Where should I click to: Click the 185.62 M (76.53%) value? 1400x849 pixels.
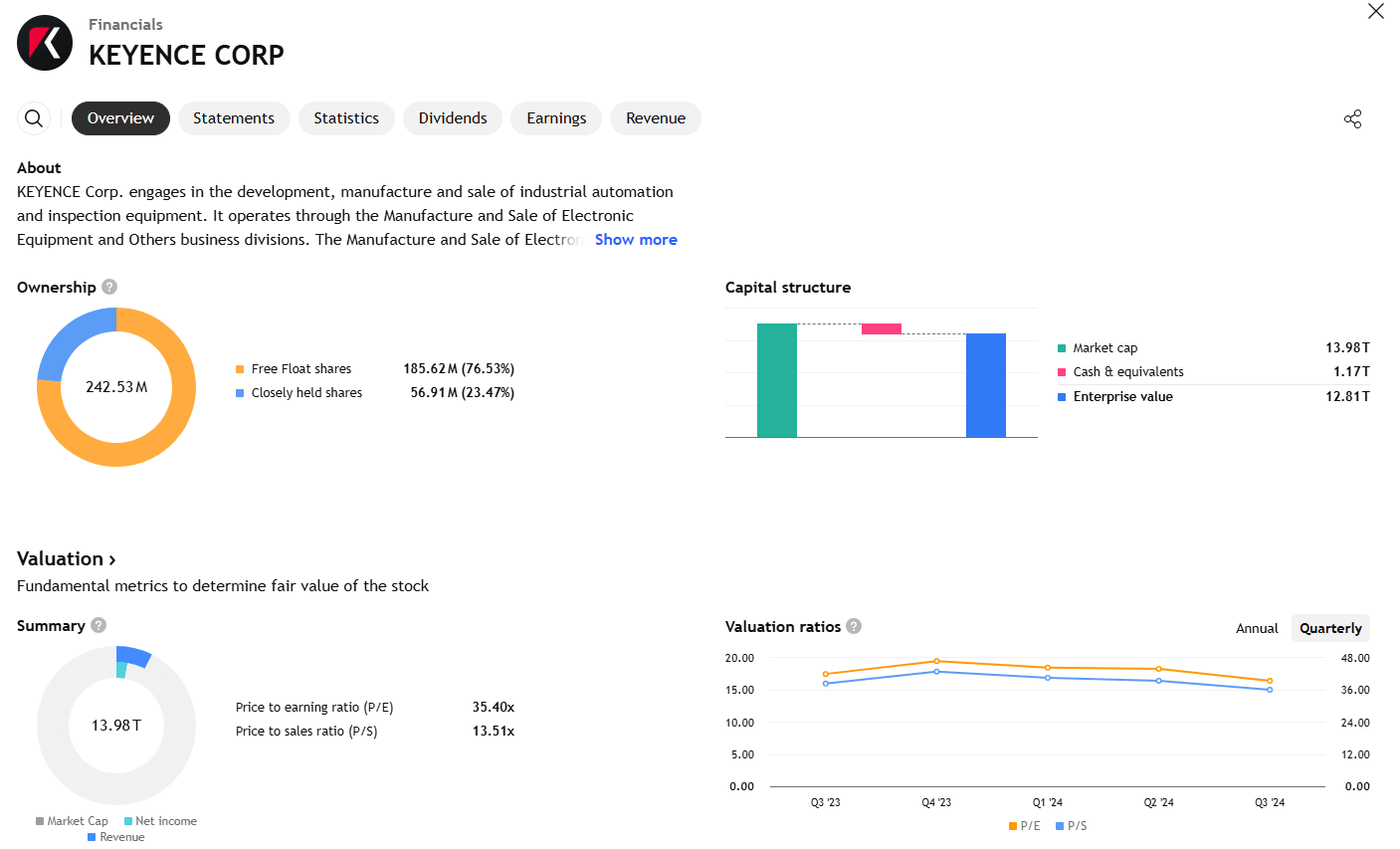pos(459,369)
